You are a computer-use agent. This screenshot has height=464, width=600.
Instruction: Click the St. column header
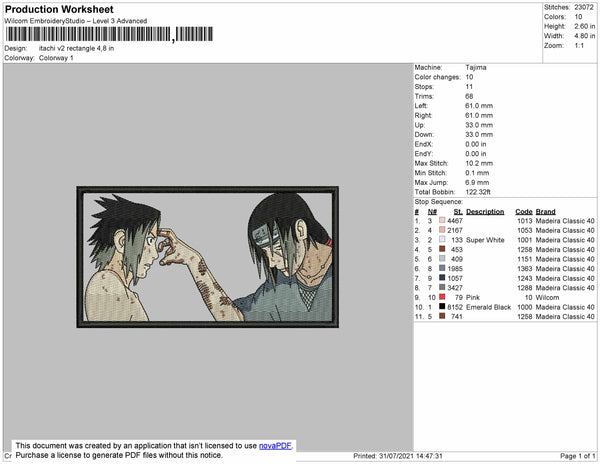click(458, 212)
